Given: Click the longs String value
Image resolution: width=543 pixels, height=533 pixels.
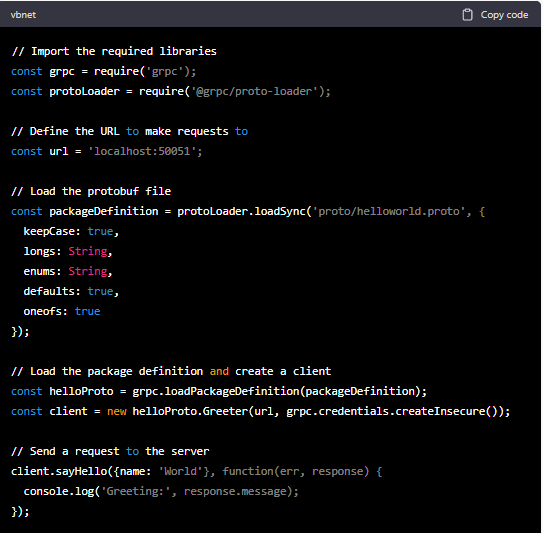Looking at the screenshot, I should click(x=88, y=251).
